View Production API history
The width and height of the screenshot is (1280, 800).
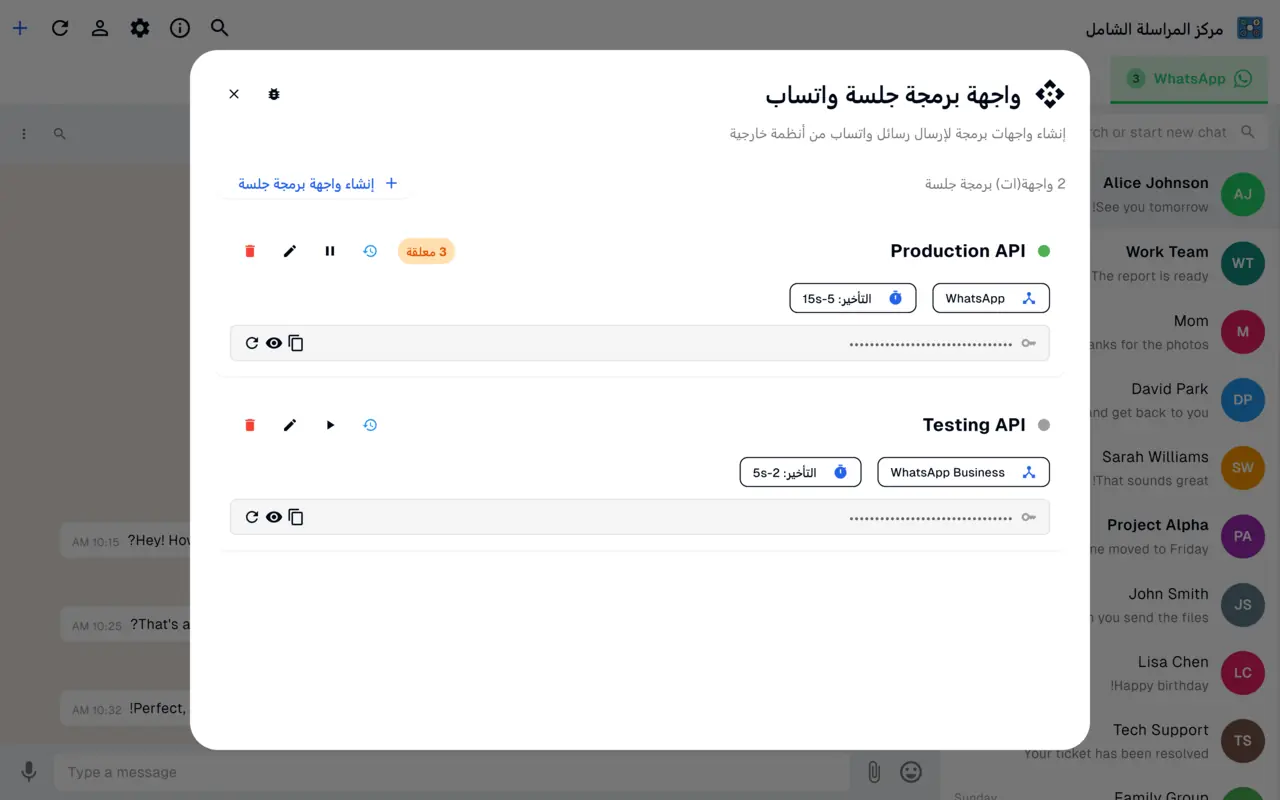(370, 251)
